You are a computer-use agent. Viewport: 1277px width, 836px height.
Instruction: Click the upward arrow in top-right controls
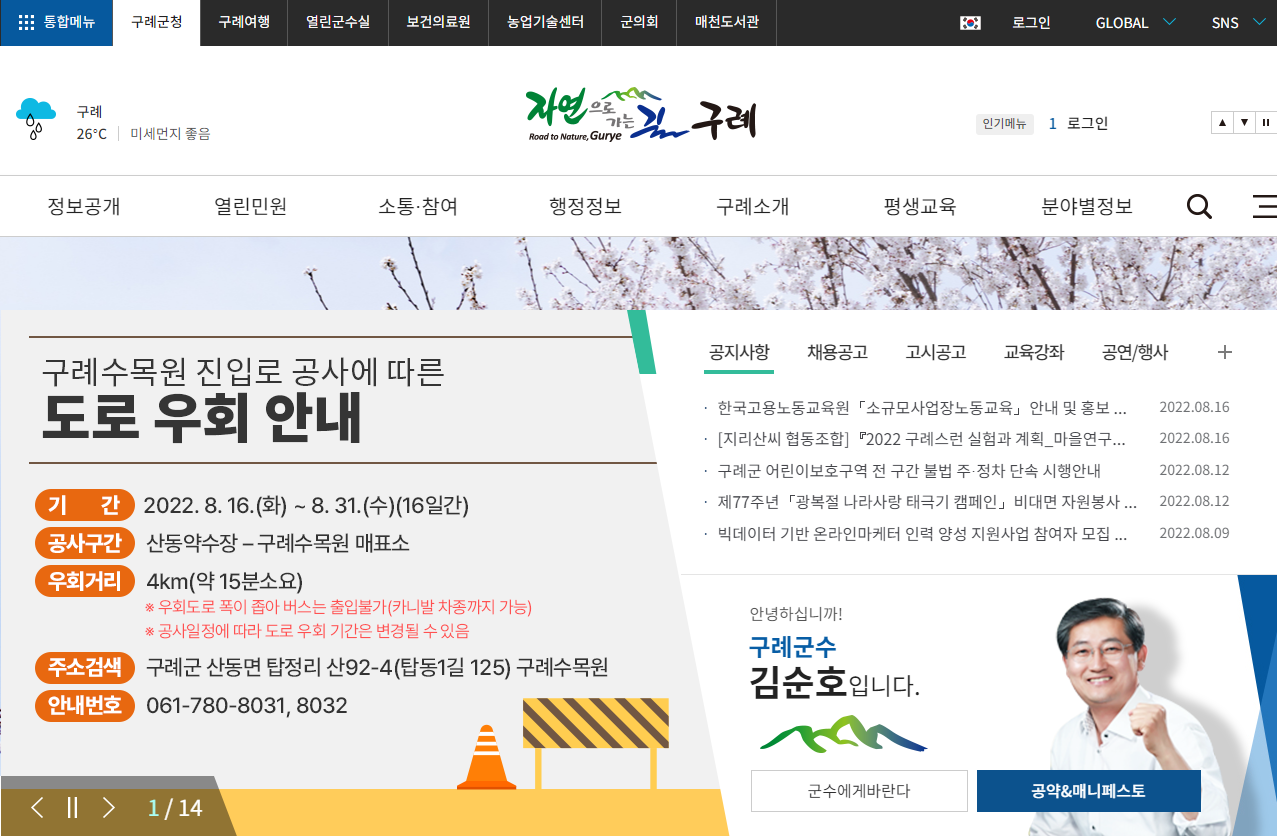[x=1221, y=122]
